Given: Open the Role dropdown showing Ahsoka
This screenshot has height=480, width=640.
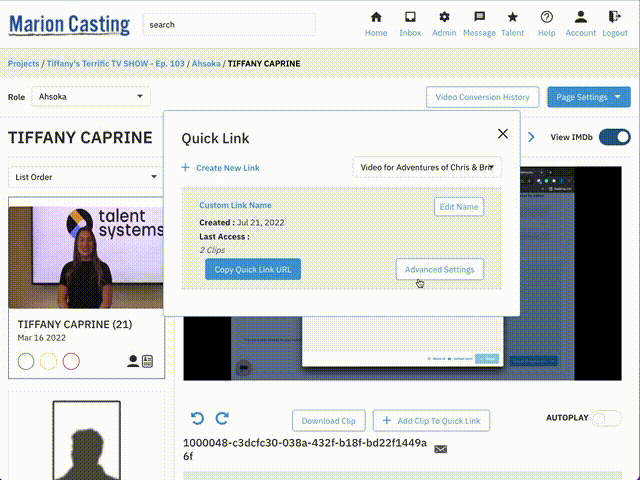Looking at the screenshot, I should point(91,97).
